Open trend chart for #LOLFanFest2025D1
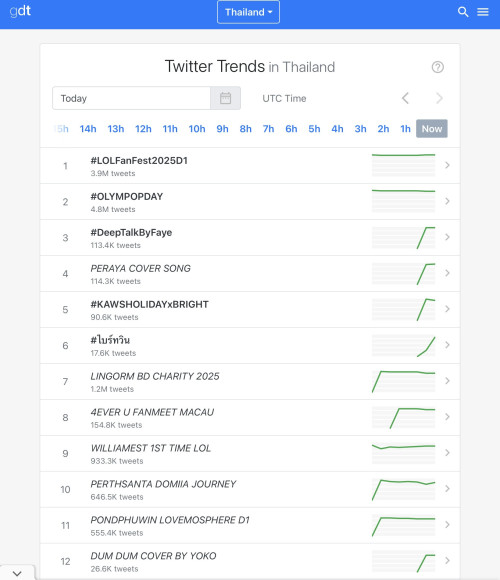 (403, 165)
